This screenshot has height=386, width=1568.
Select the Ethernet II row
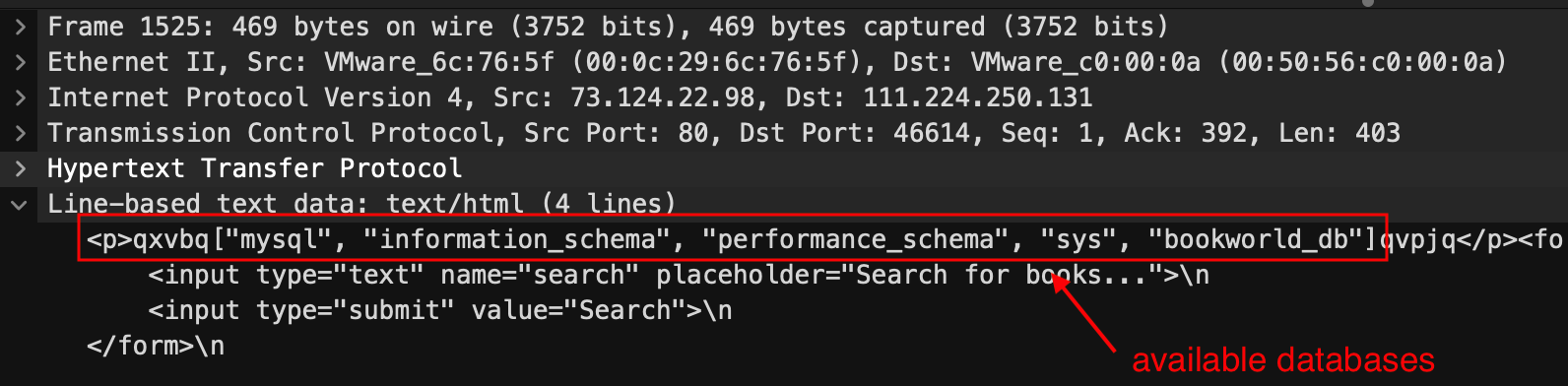tap(784, 62)
